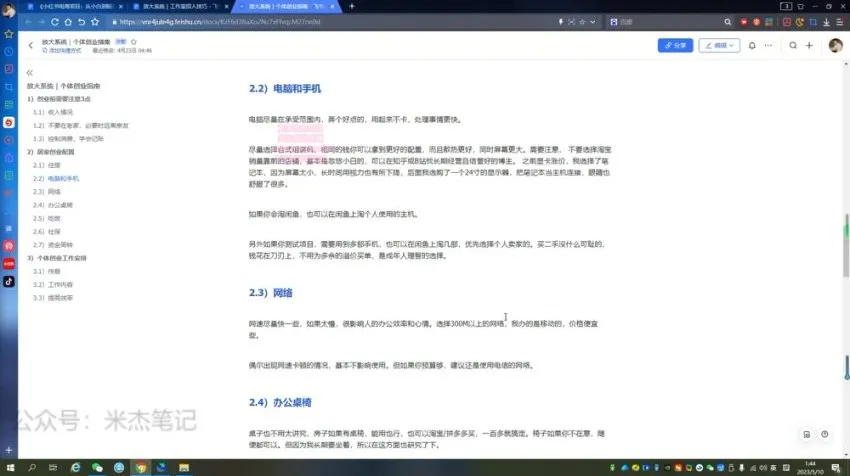Go to outline item 2.5) 吃饭
The width and height of the screenshot is (850, 476).
click(x=47, y=218)
